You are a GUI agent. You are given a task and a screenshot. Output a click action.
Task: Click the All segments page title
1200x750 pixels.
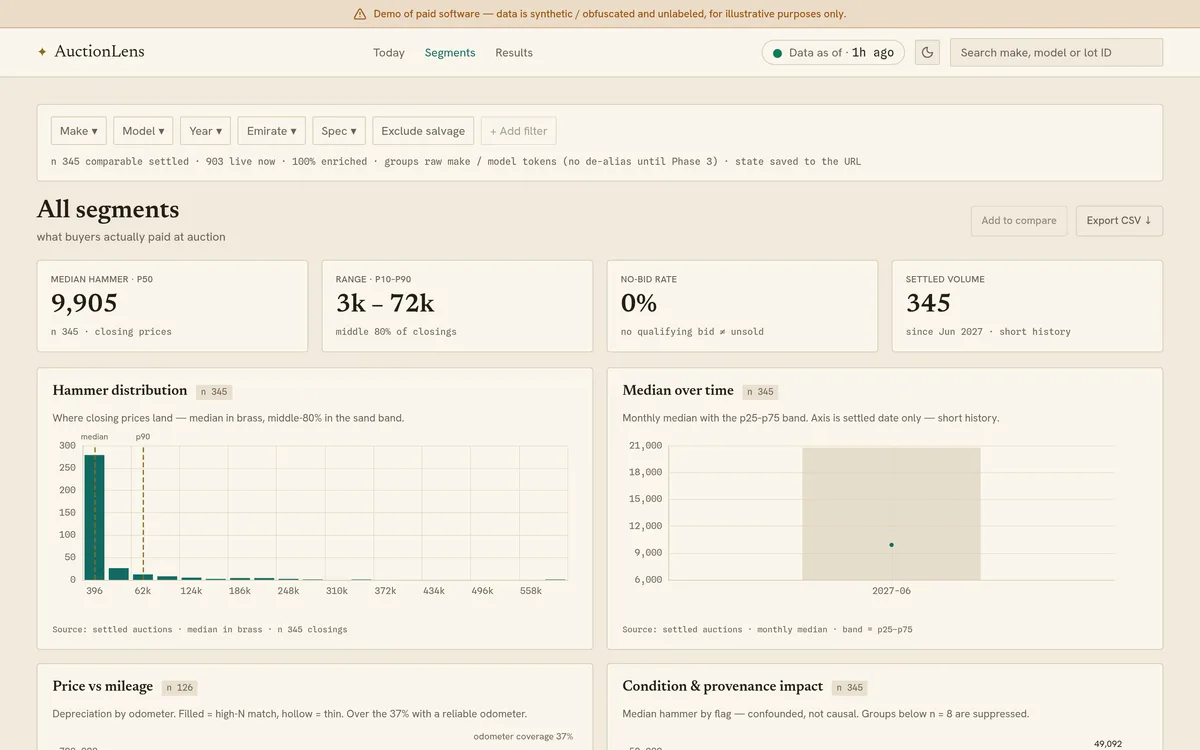(x=108, y=209)
